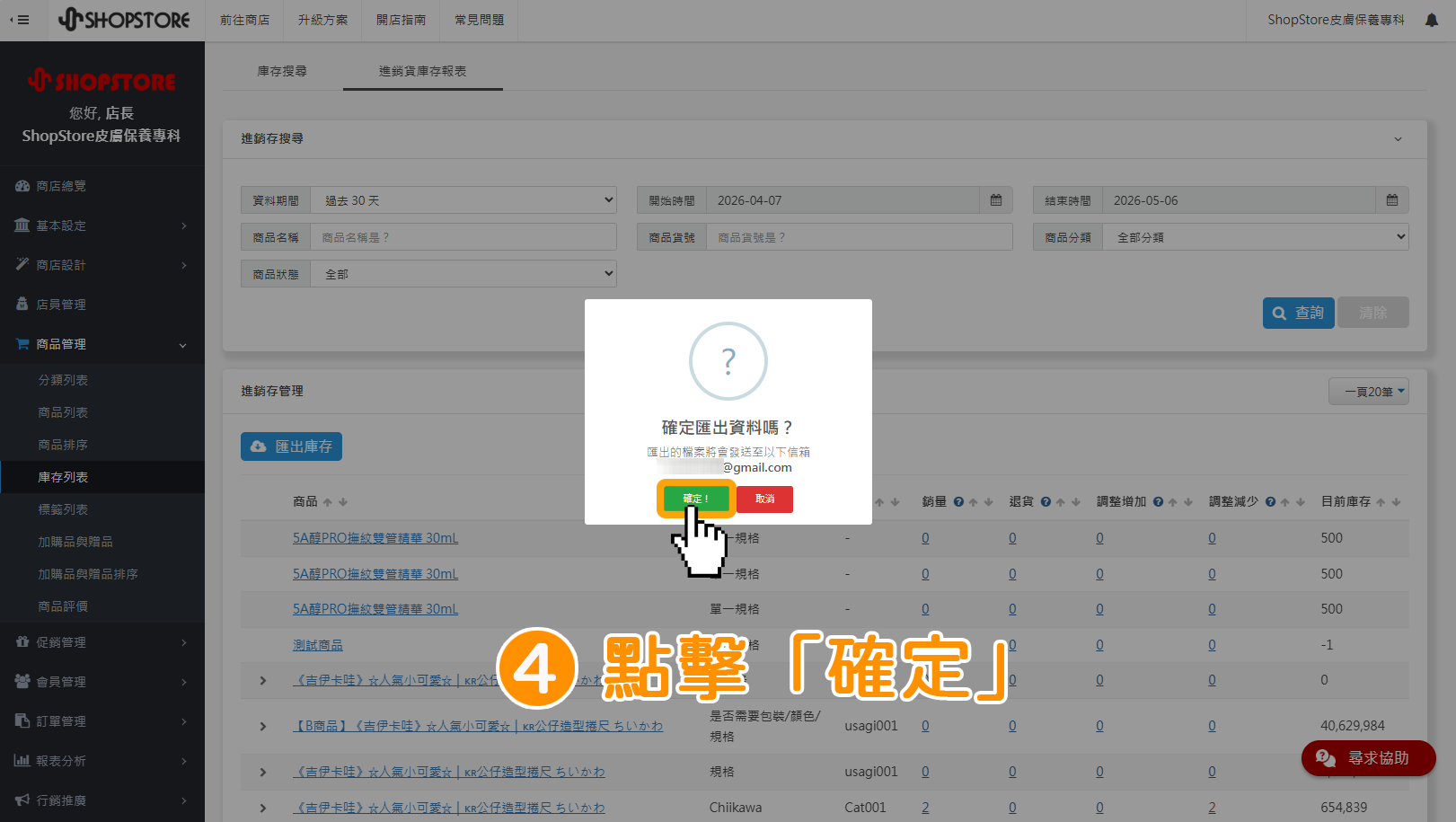Click the 查詢 search button
The image size is (1456, 822).
(1299, 313)
